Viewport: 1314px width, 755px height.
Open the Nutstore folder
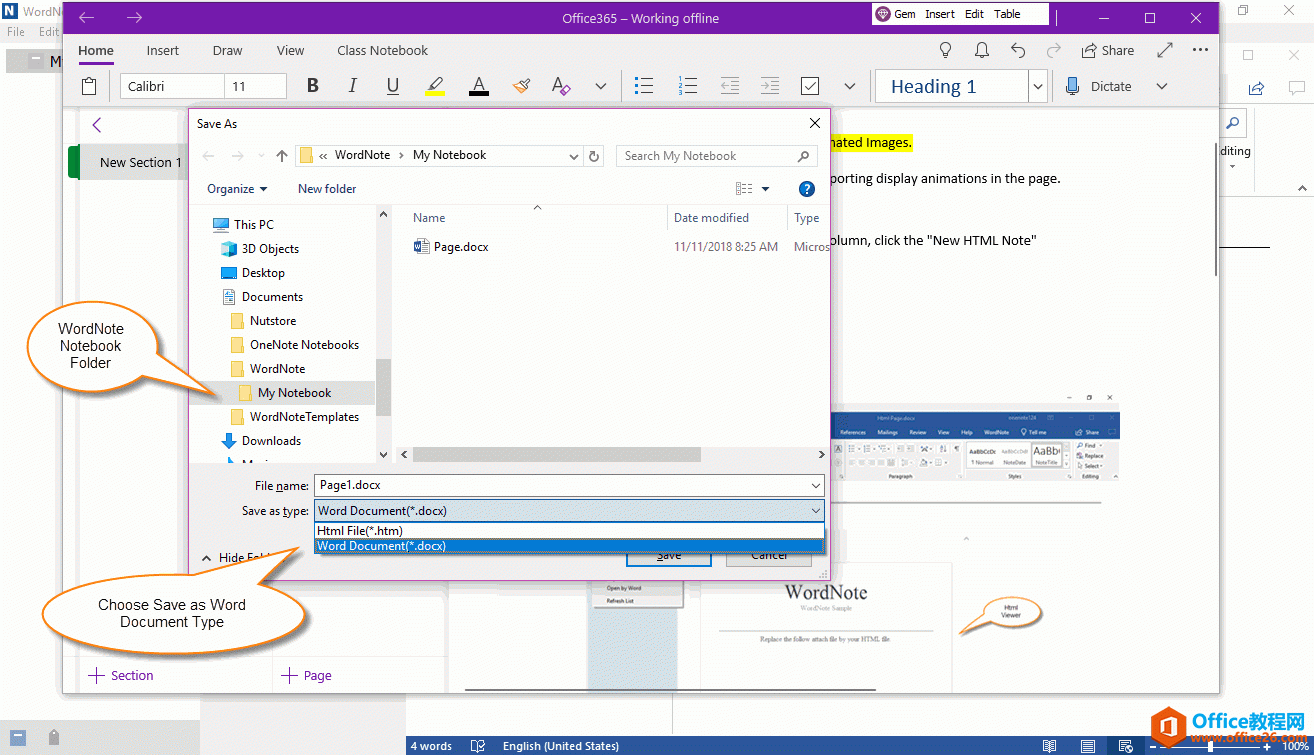pyautogui.click(x=263, y=320)
